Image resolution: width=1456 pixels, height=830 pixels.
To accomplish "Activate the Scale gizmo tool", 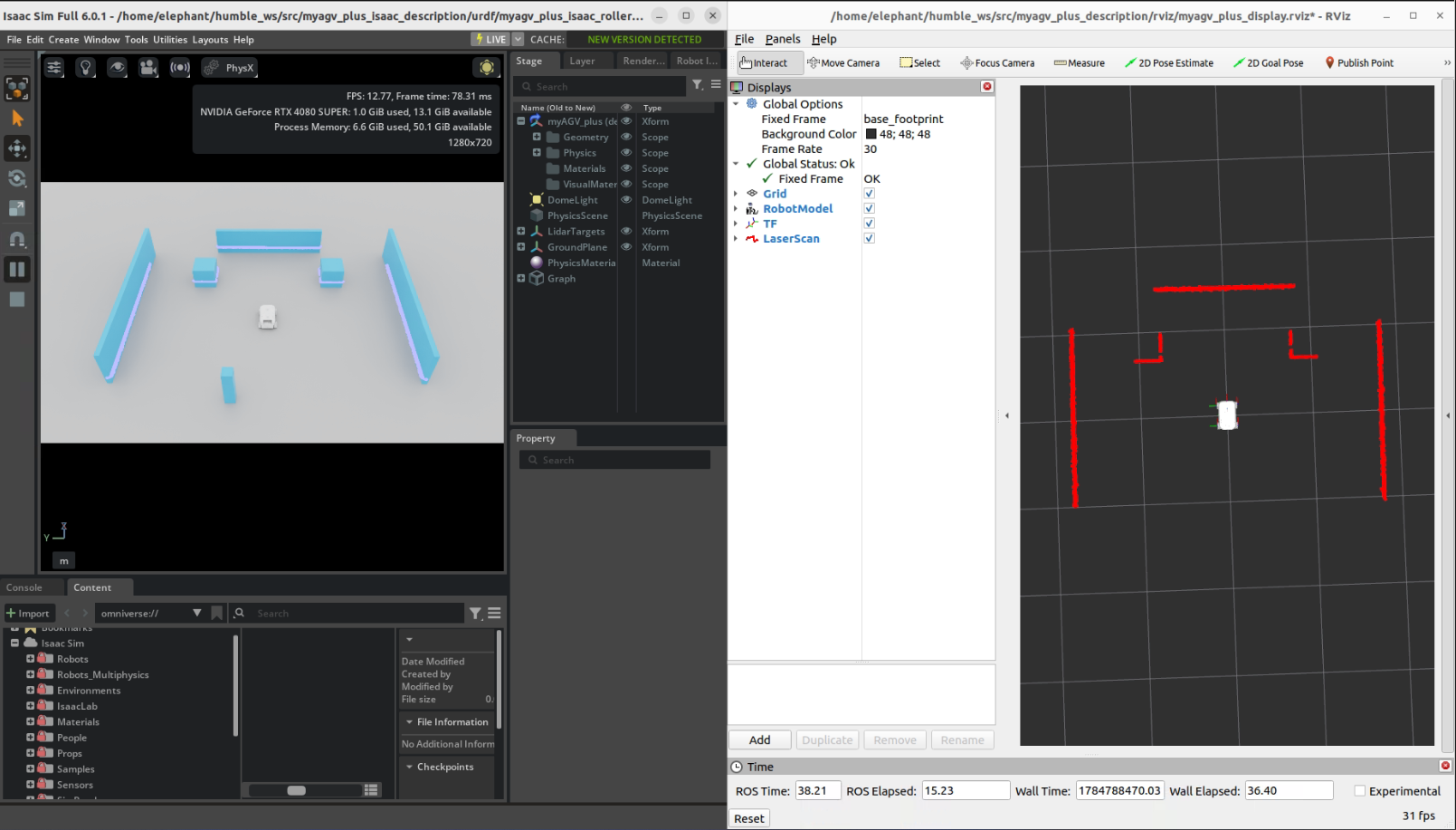I will coord(17,208).
